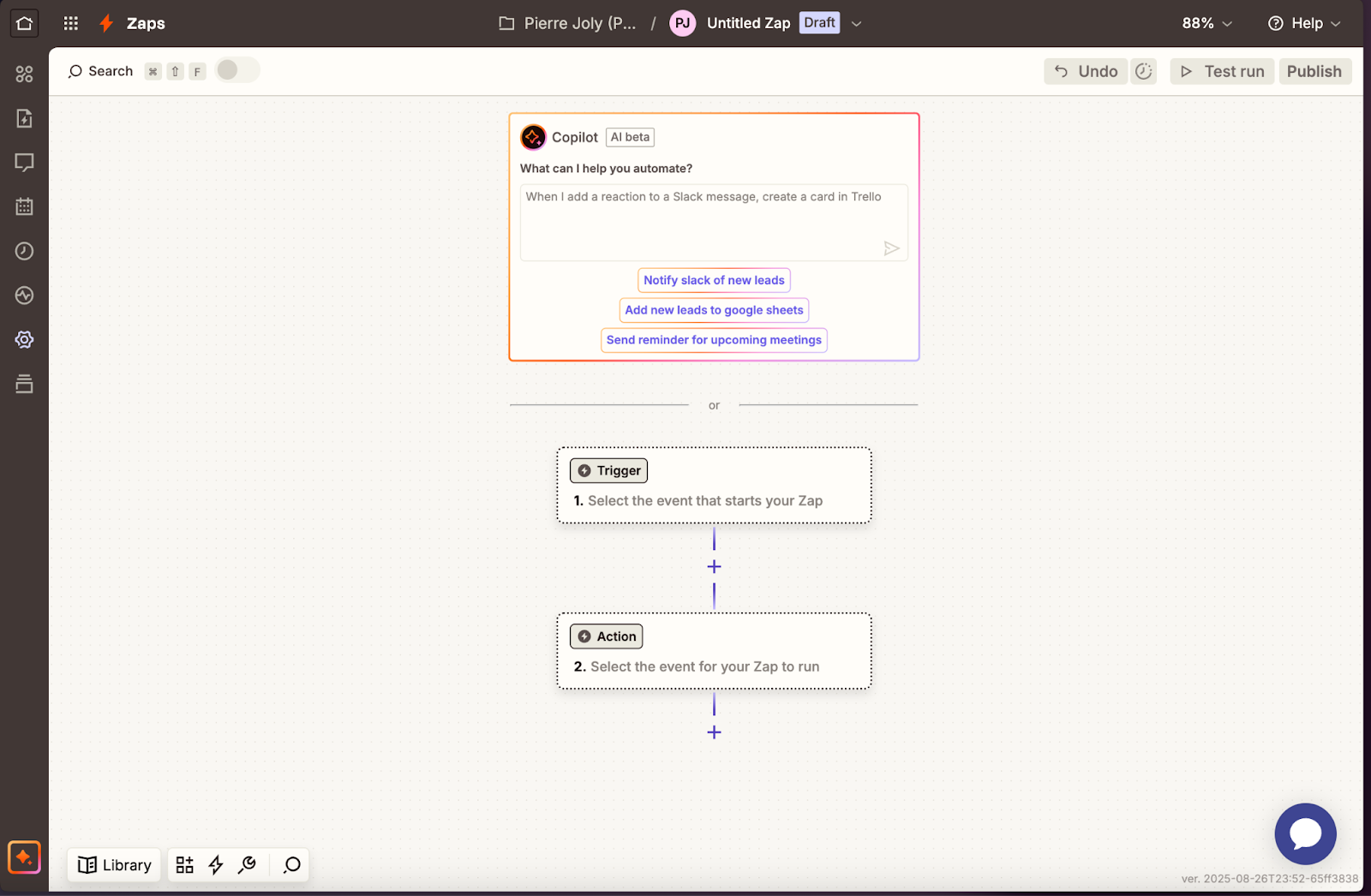
Task: Click the Test run button
Action: point(1222,71)
